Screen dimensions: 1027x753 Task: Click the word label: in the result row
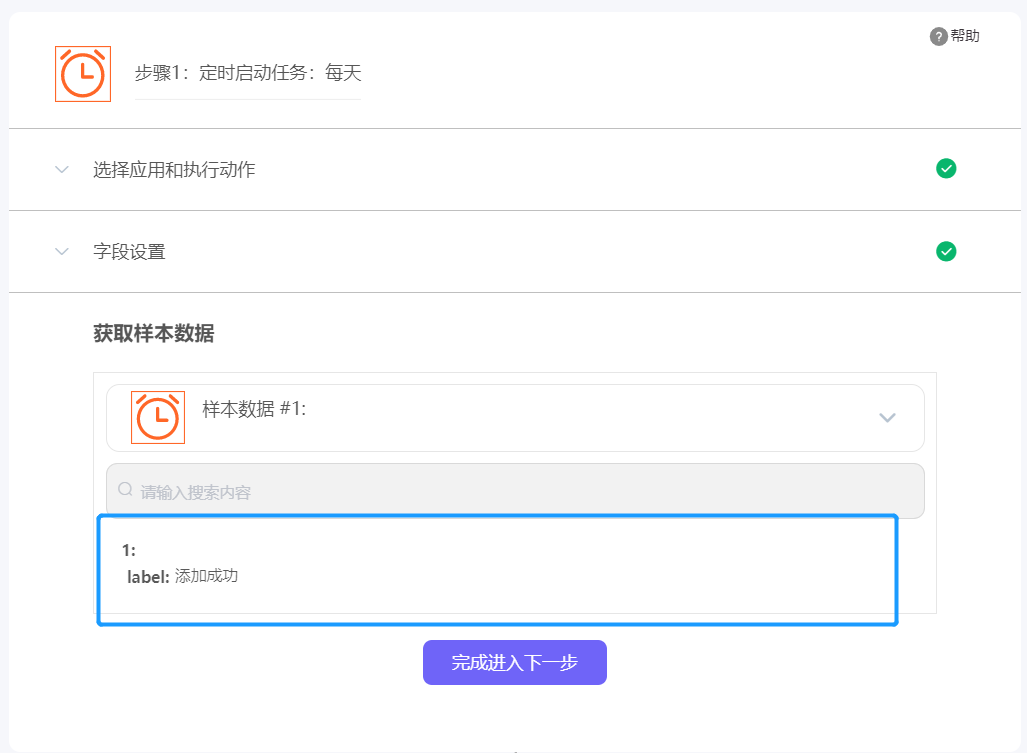[148, 576]
